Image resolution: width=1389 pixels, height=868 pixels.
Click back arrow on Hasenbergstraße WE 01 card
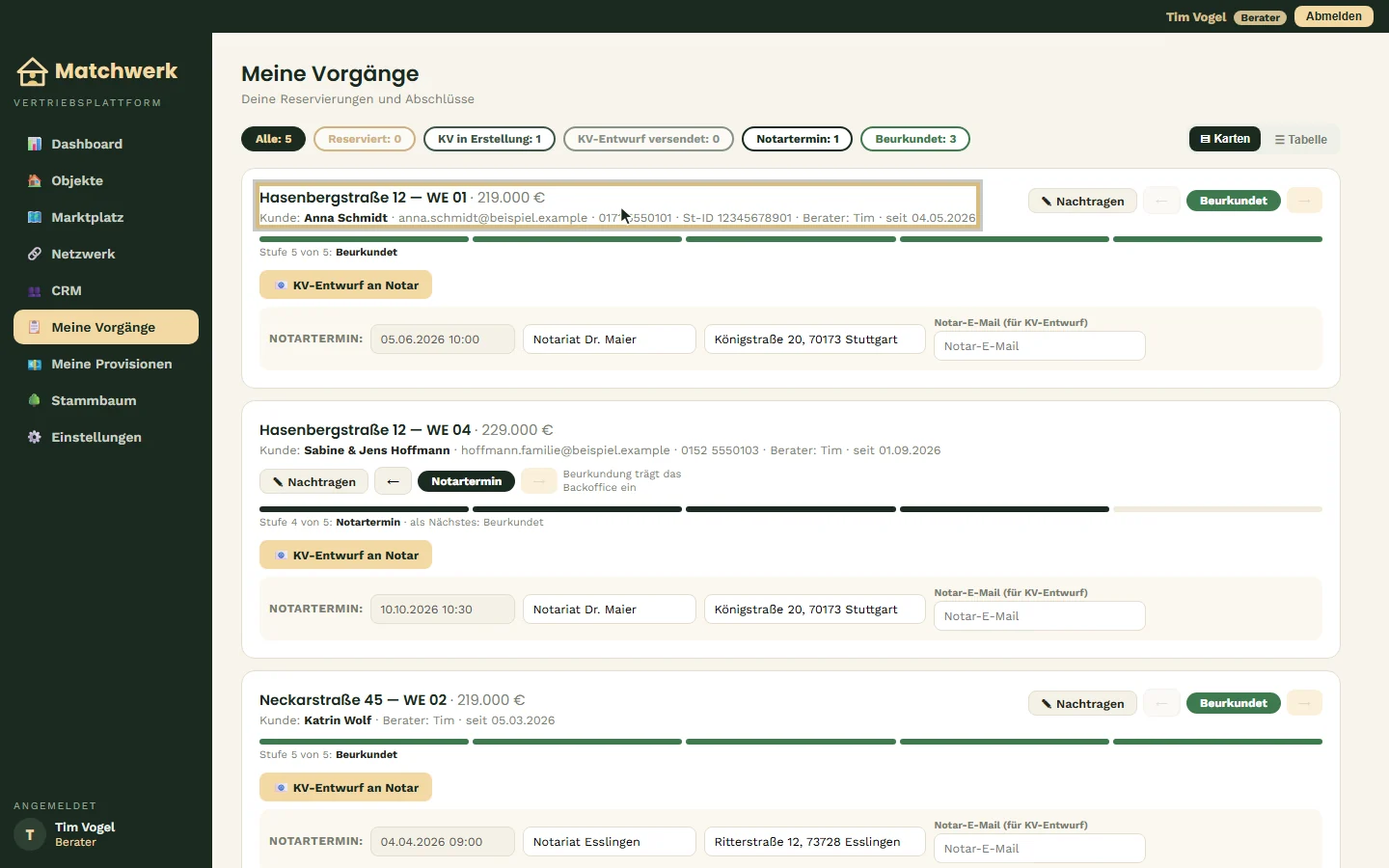click(x=1161, y=201)
